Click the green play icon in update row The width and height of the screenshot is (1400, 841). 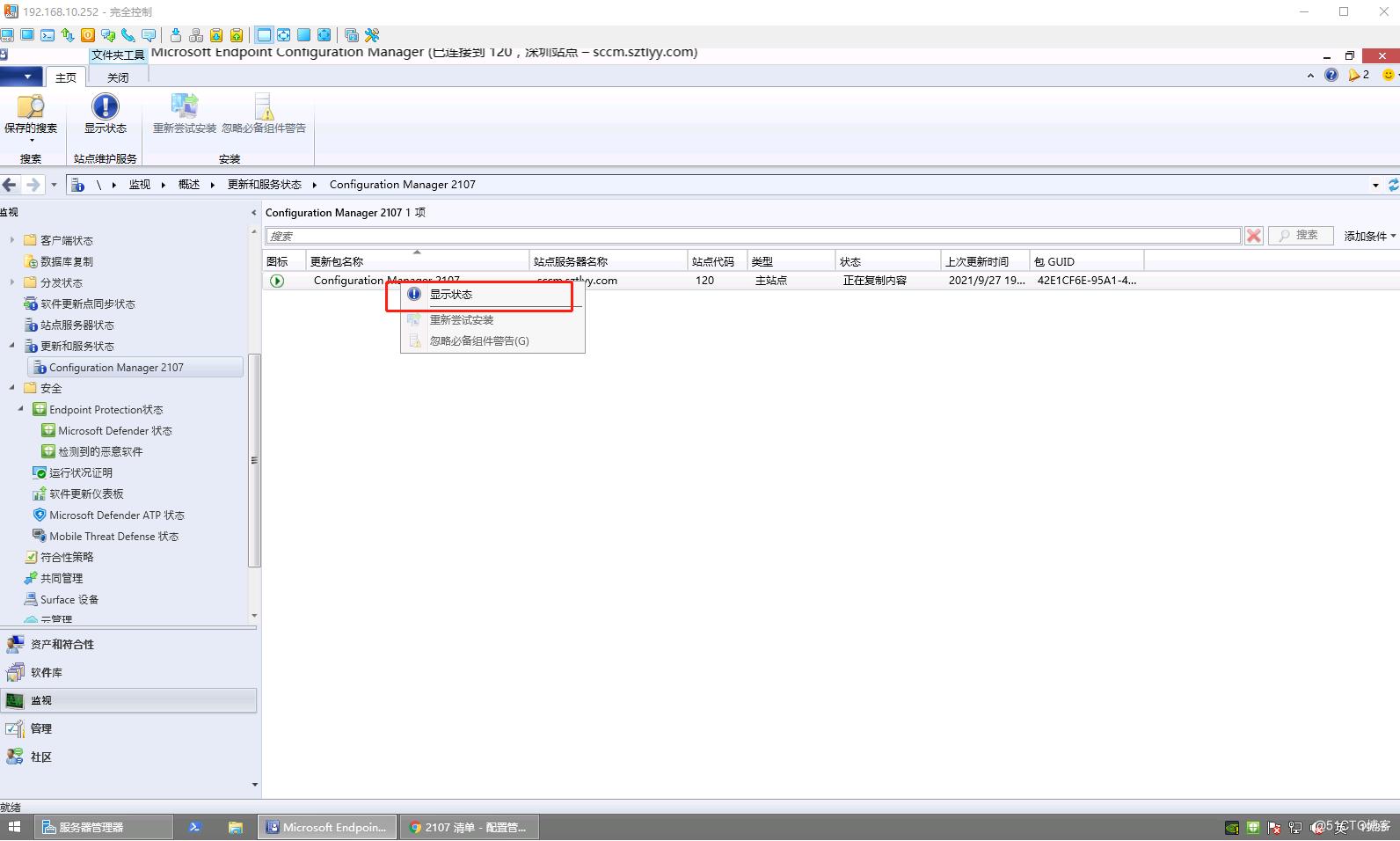click(277, 281)
